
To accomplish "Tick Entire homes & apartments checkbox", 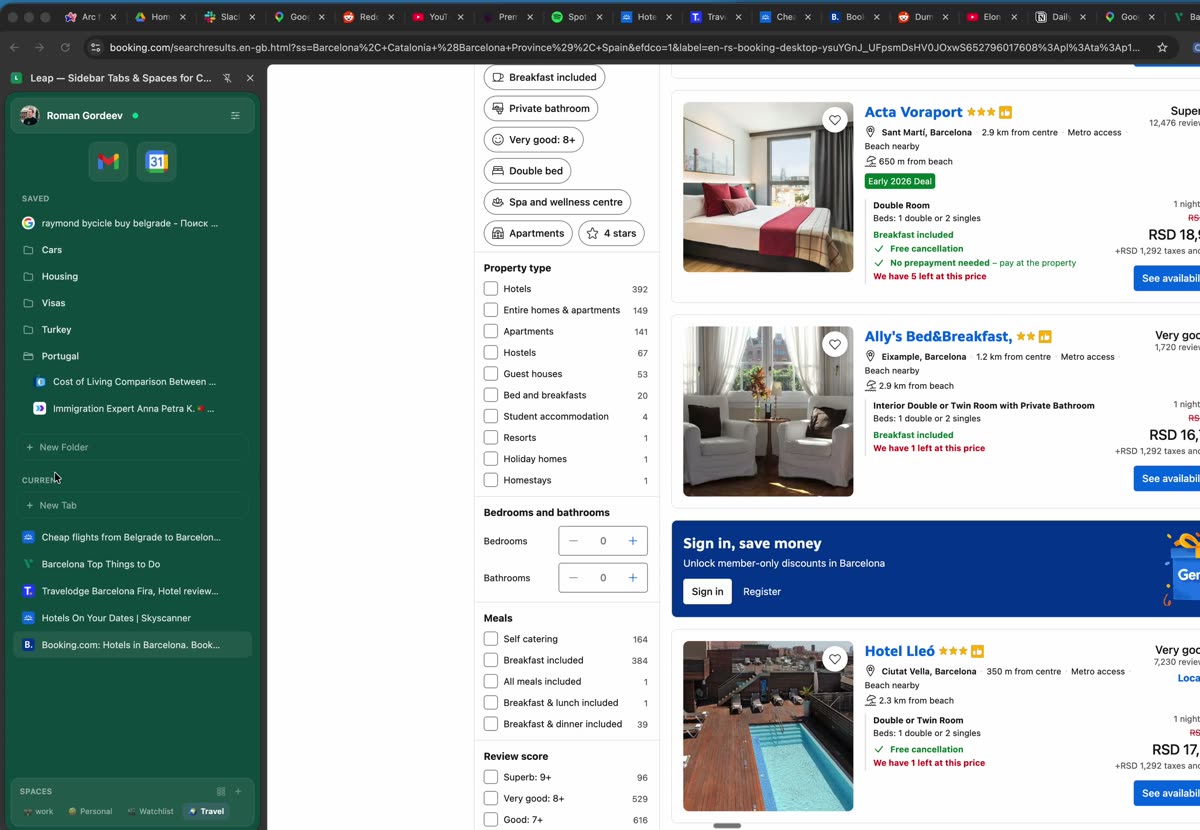I will point(491,310).
